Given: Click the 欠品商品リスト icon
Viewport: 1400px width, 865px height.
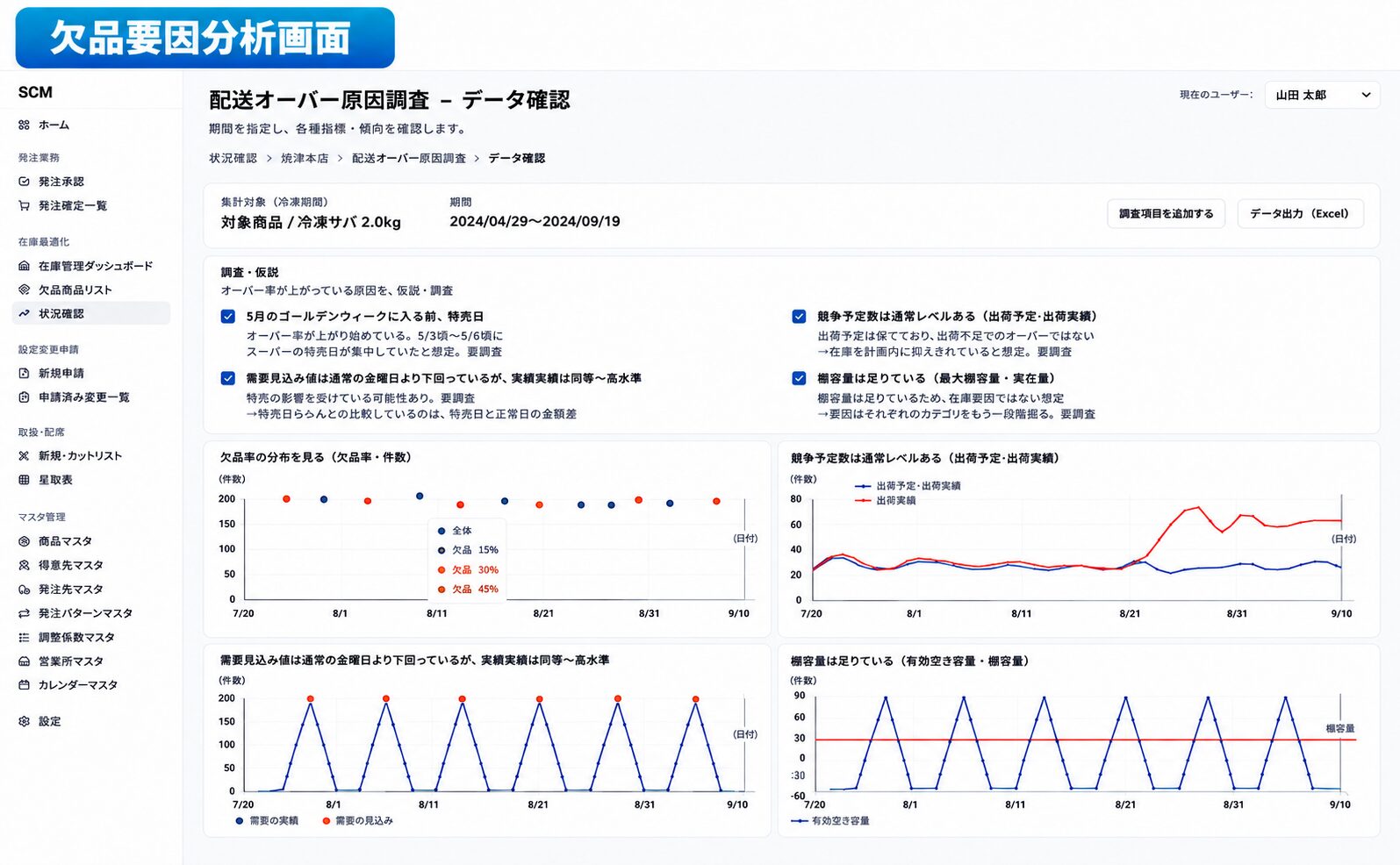Looking at the screenshot, I should pyautogui.click(x=25, y=290).
